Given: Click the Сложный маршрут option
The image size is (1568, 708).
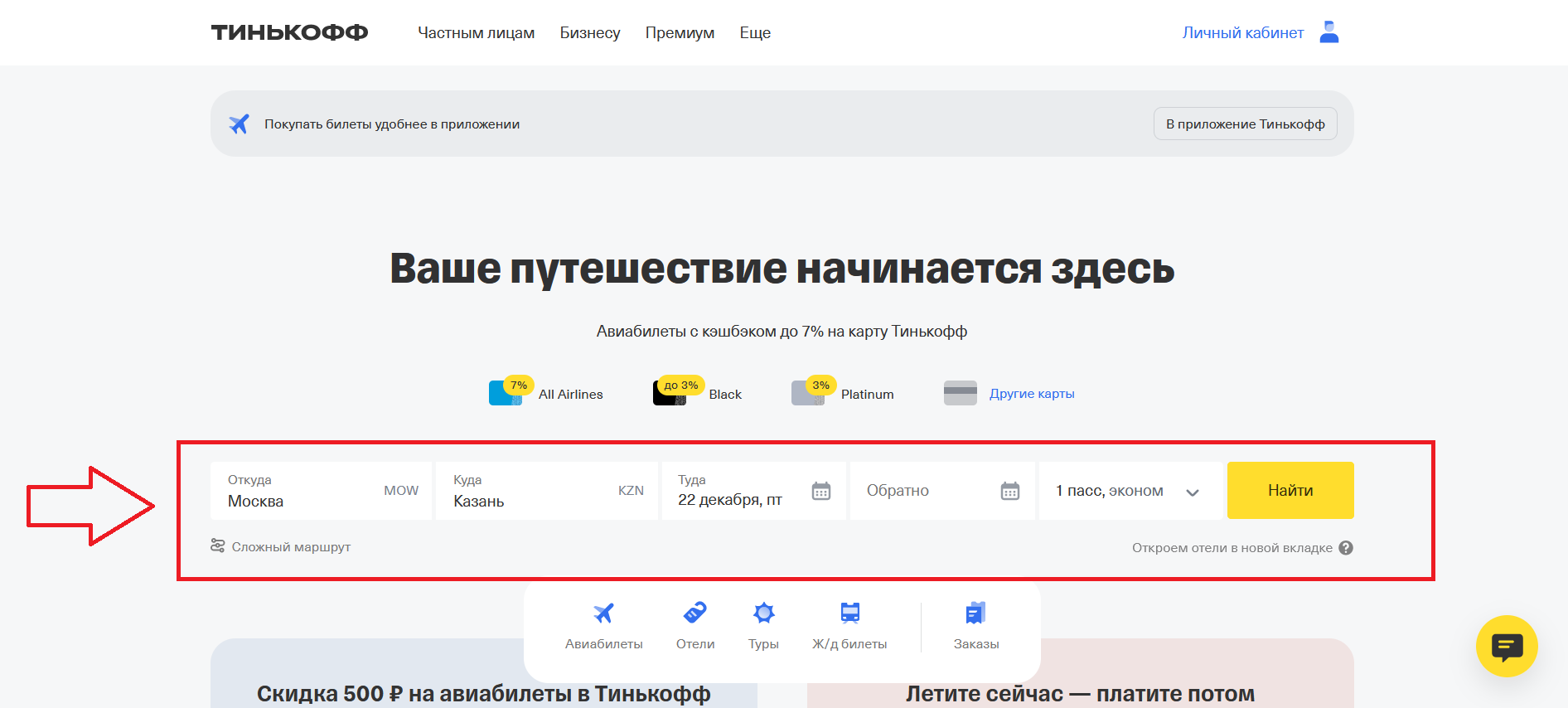Looking at the screenshot, I should click(282, 547).
